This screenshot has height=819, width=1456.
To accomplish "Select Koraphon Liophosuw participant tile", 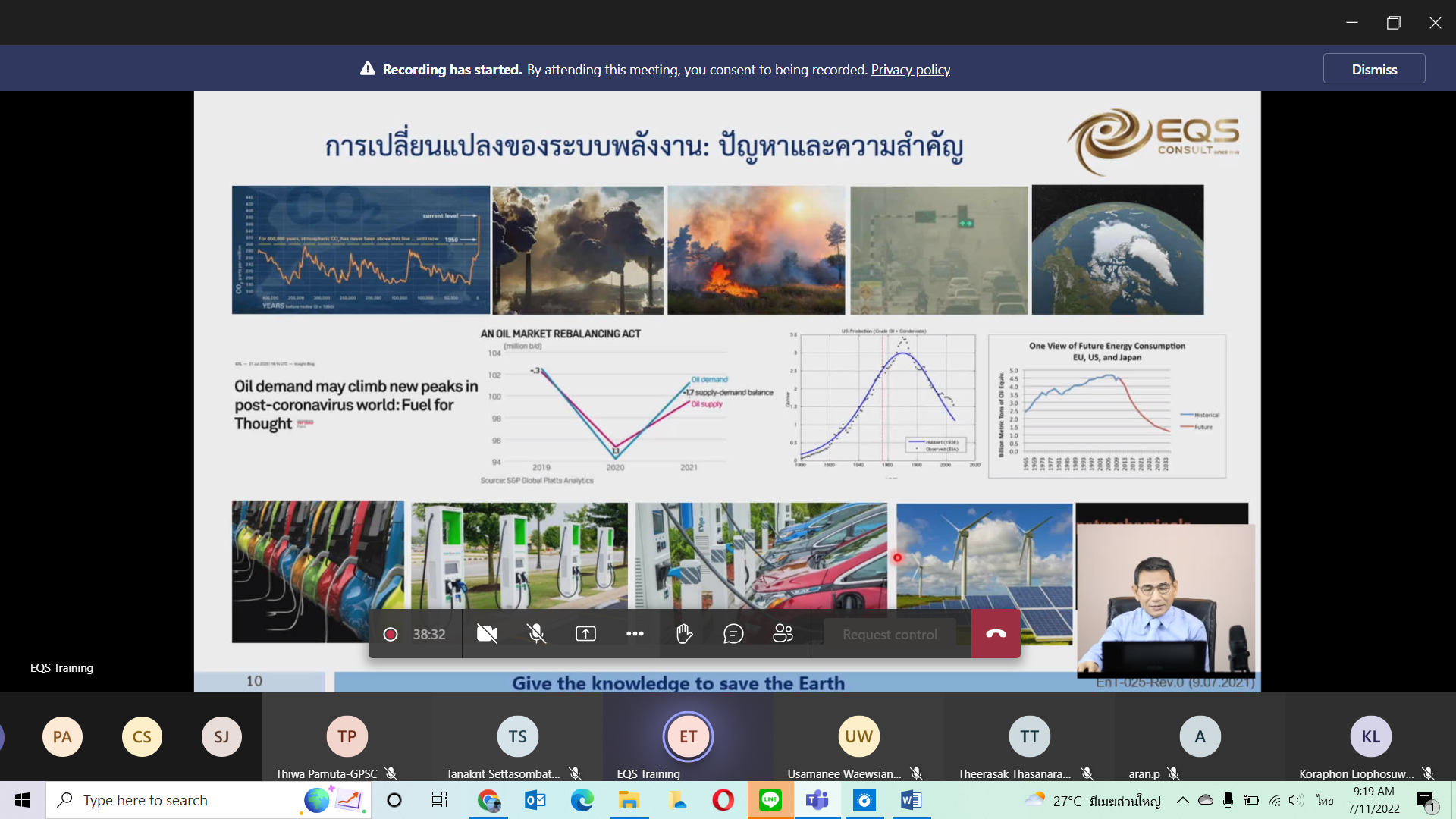I will click(x=1371, y=737).
